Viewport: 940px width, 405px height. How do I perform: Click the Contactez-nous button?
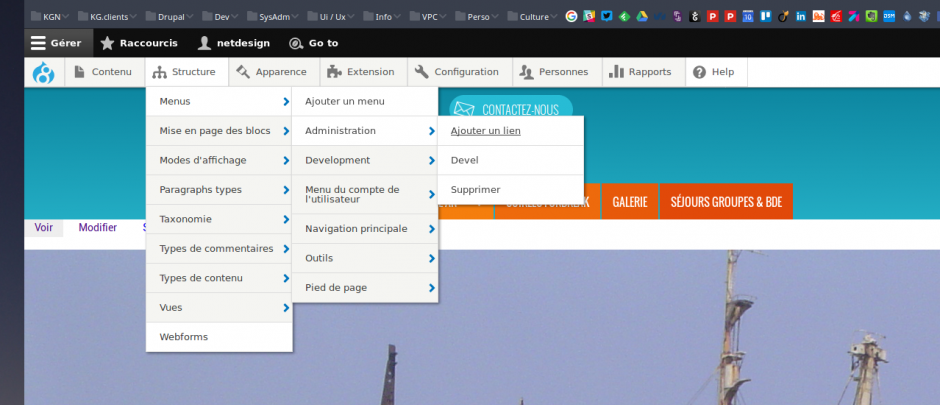(510, 110)
